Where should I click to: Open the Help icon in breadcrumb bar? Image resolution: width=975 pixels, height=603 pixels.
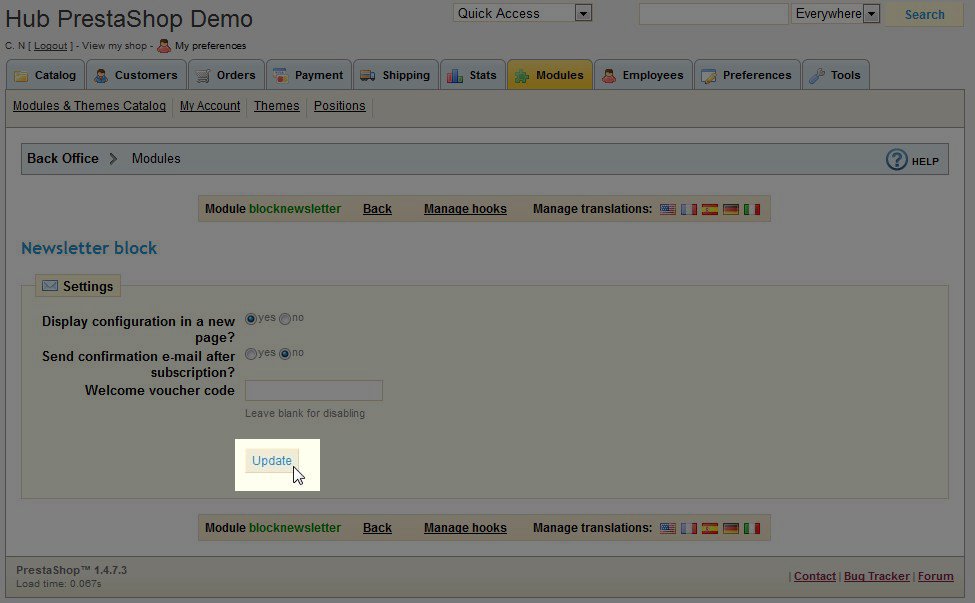[x=897, y=160]
